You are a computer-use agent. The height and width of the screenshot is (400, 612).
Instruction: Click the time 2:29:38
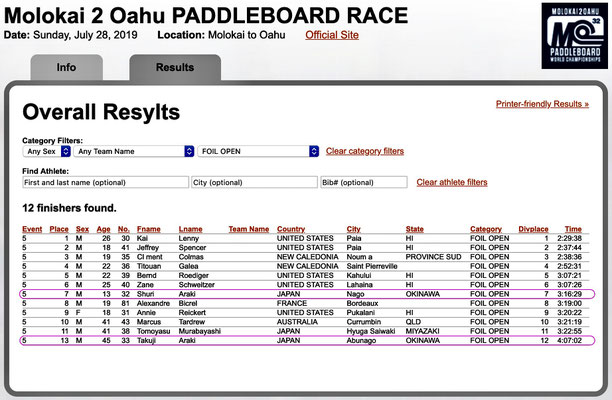click(569, 238)
